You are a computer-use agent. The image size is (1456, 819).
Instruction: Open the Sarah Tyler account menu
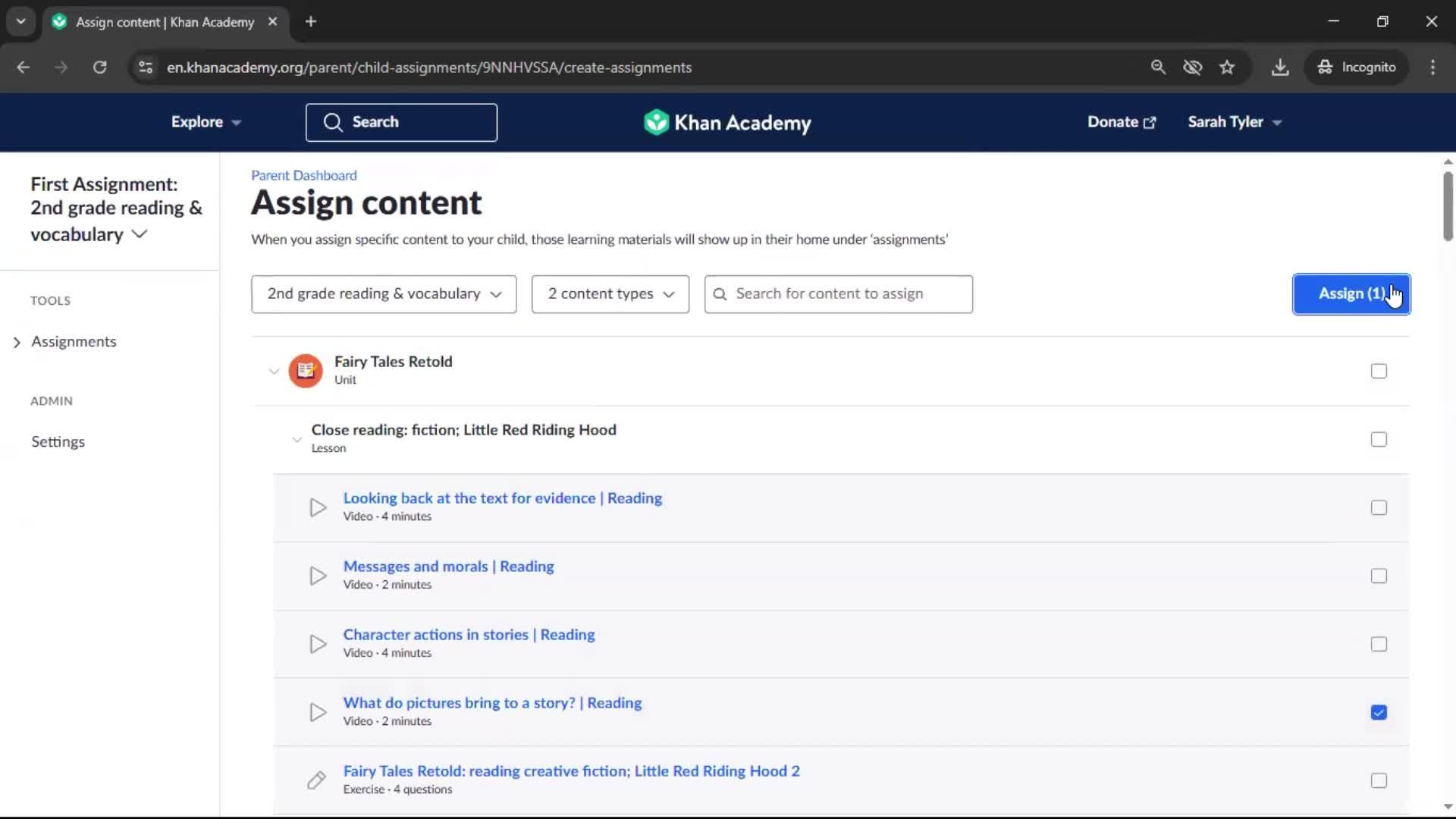[x=1235, y=122]
